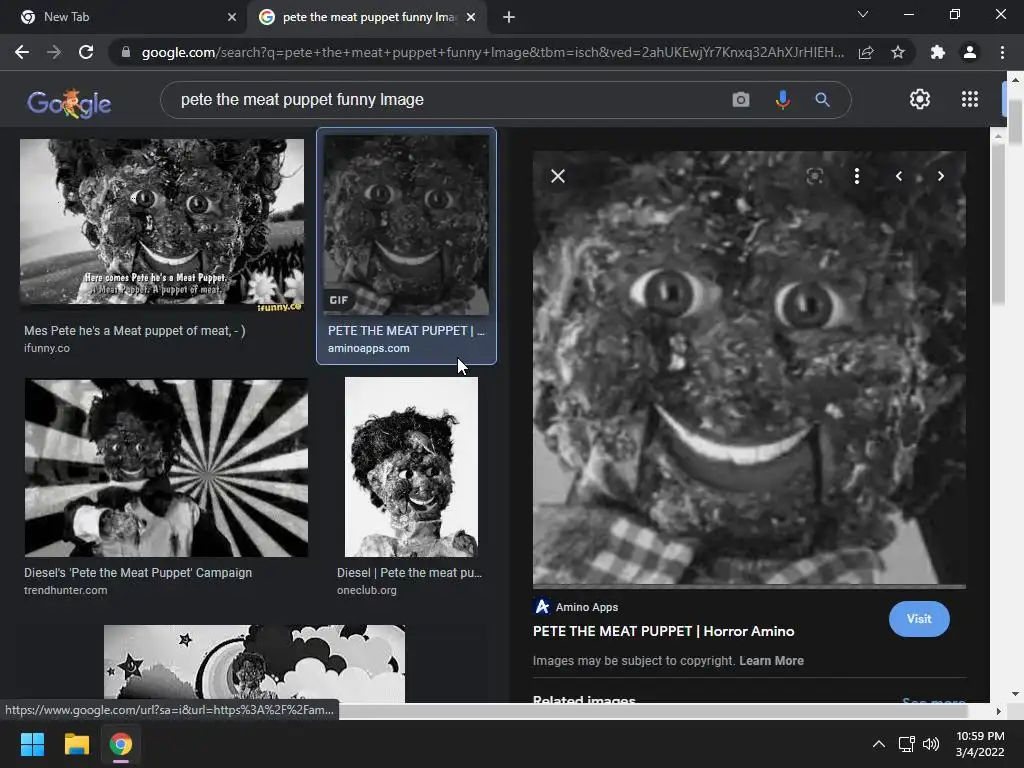Screen dimensions: 1024x768
Task: Open the Learn More copyright link
Action: click(771, 660)
